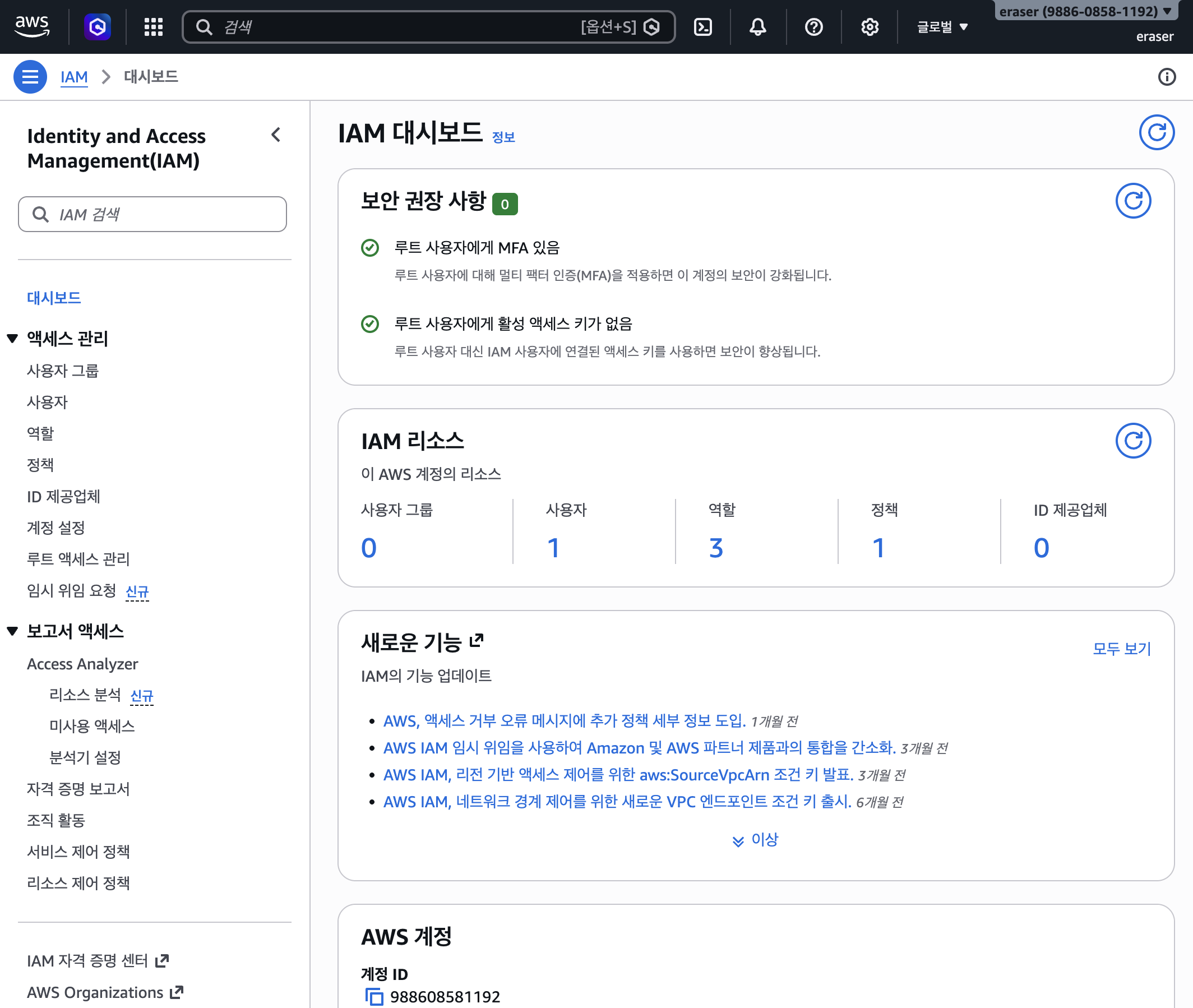Select 역할 in the sidebar menu
The width and height of the screenshot is (1193, 1008).
tap(40, 433)
